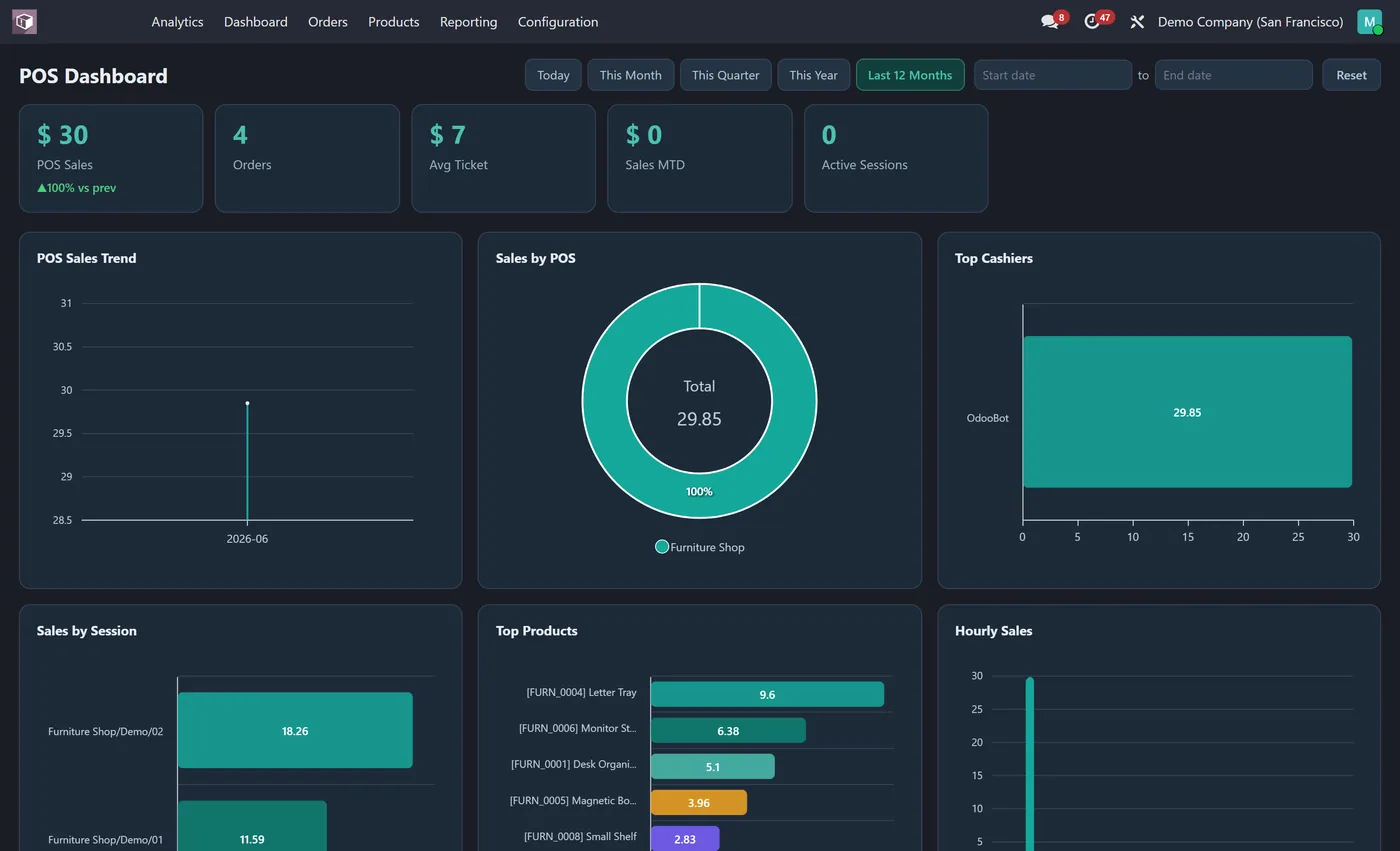Screen dimensions: 1400x851
Task: Toggle Furniture Shop legend marker
Action: click(x=661, y=546)
